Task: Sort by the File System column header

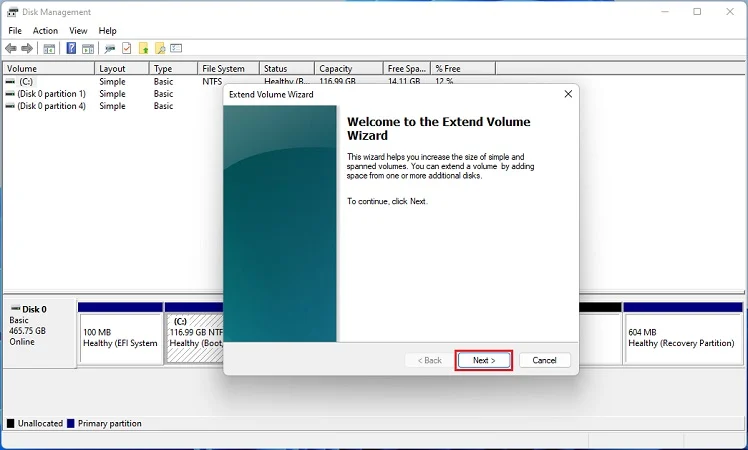Action: 229,69
